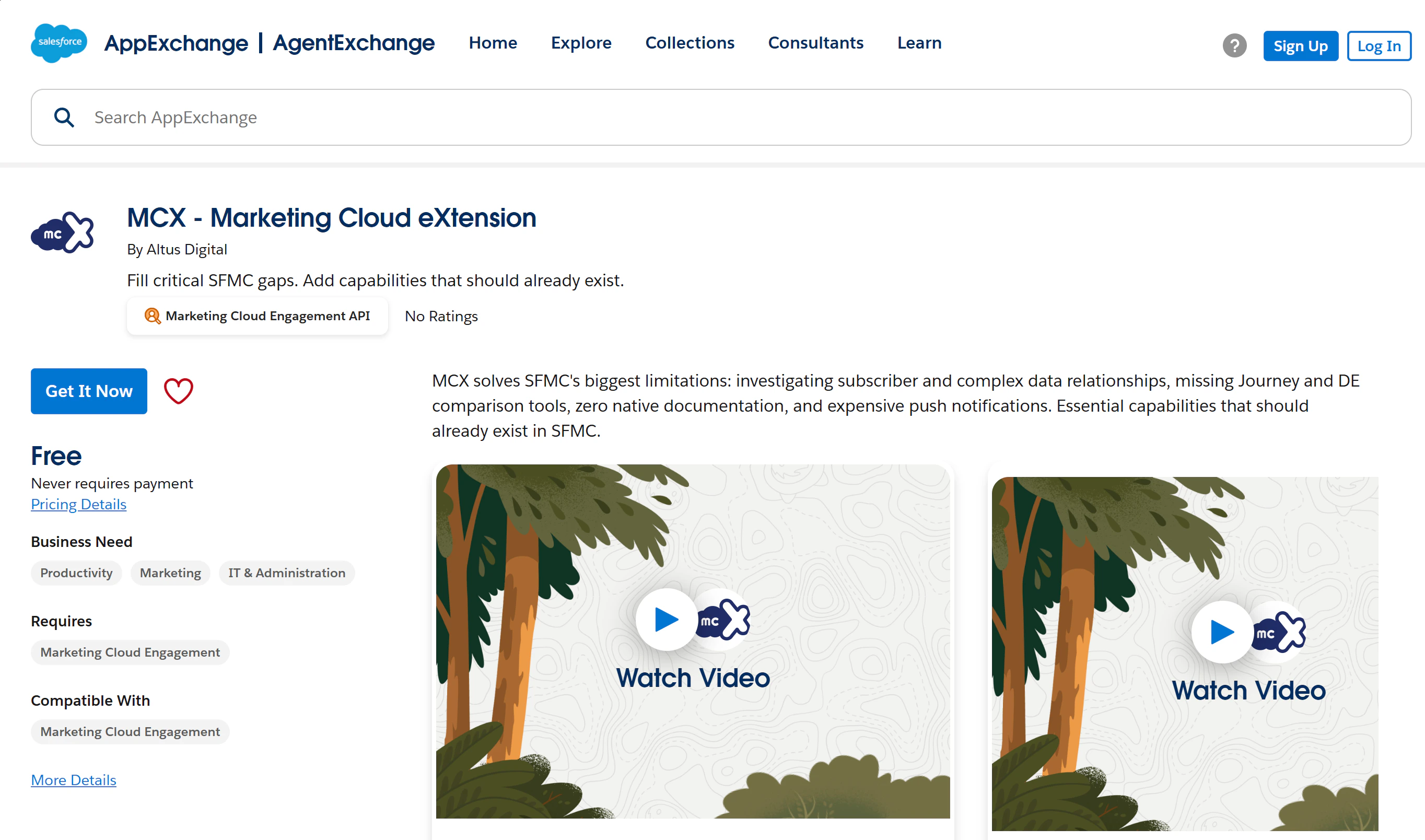1425x840 pixels.
Task: Click Marketing Cloud Engagement under Requires
Action: click(x=130, y=652)
